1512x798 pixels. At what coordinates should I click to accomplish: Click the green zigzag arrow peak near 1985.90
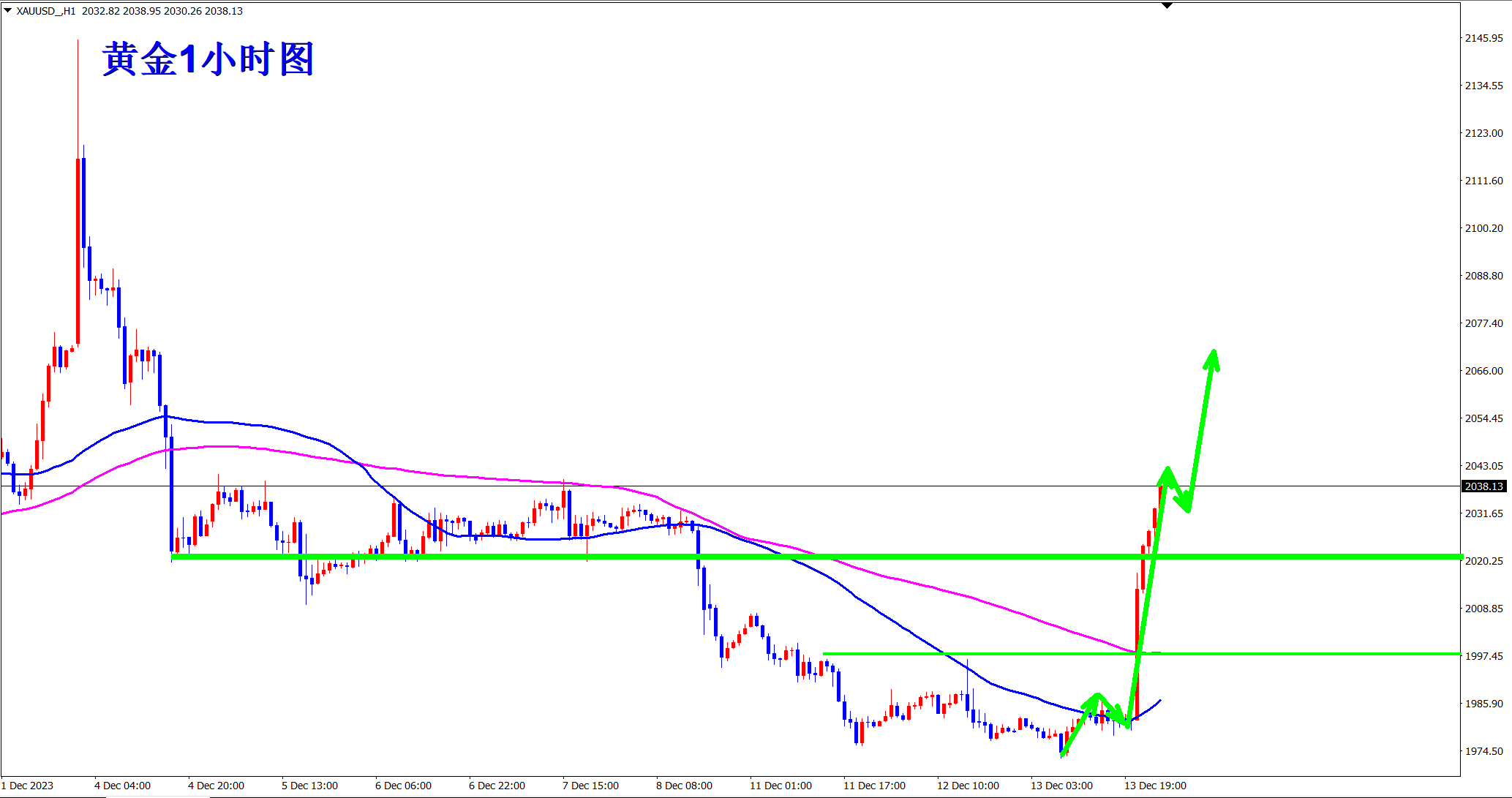(1097, 694)
